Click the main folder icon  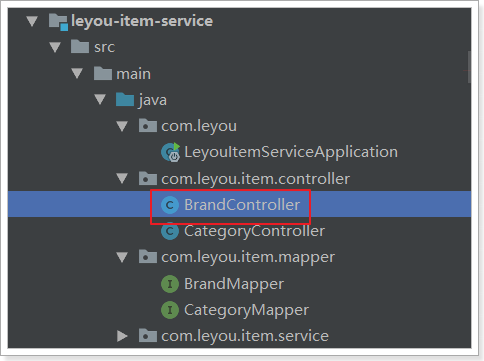103,73
